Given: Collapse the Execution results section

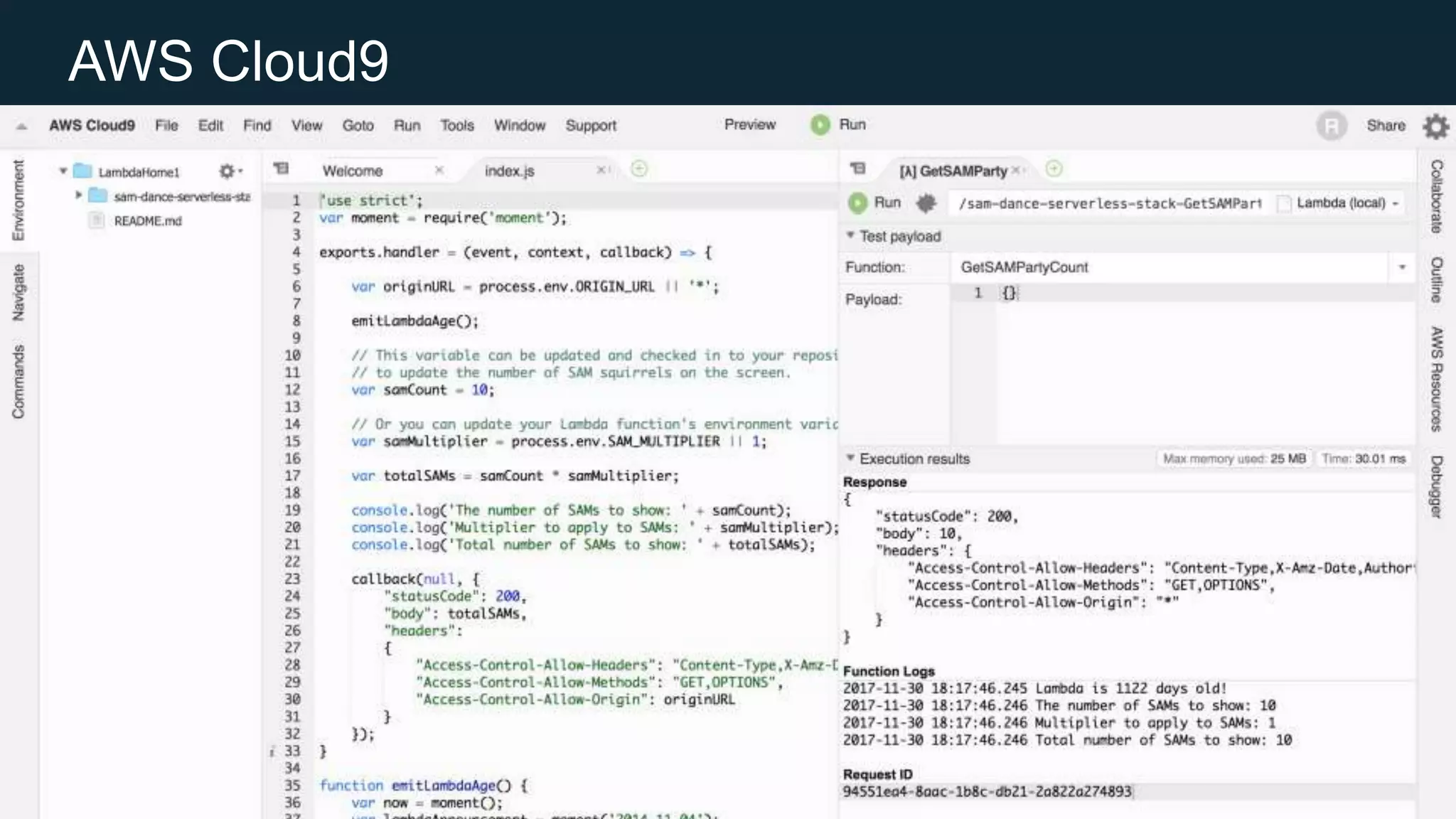Looking at the screenshot, I should pos(850,457).
